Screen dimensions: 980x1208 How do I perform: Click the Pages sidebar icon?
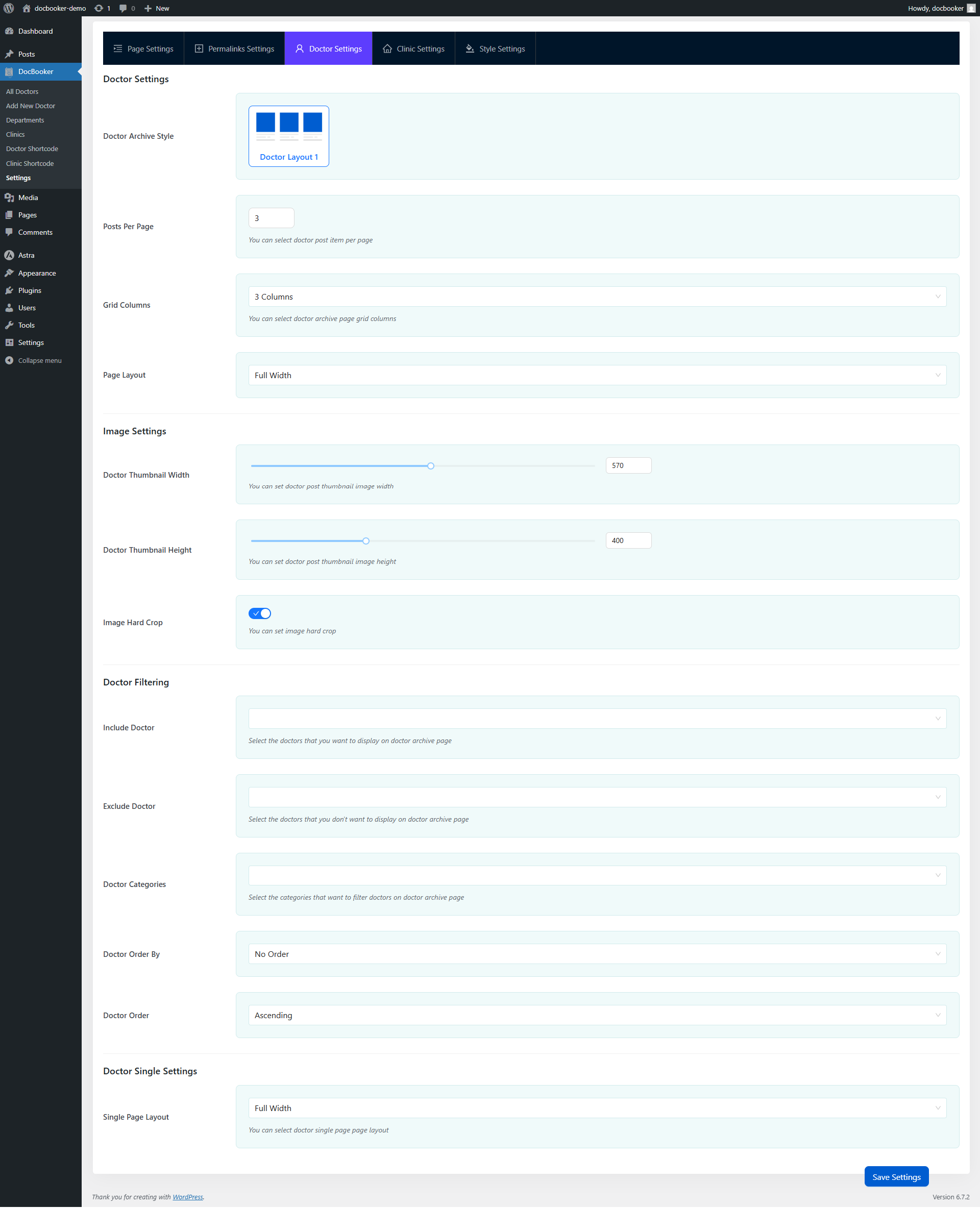tap(9, 215)
